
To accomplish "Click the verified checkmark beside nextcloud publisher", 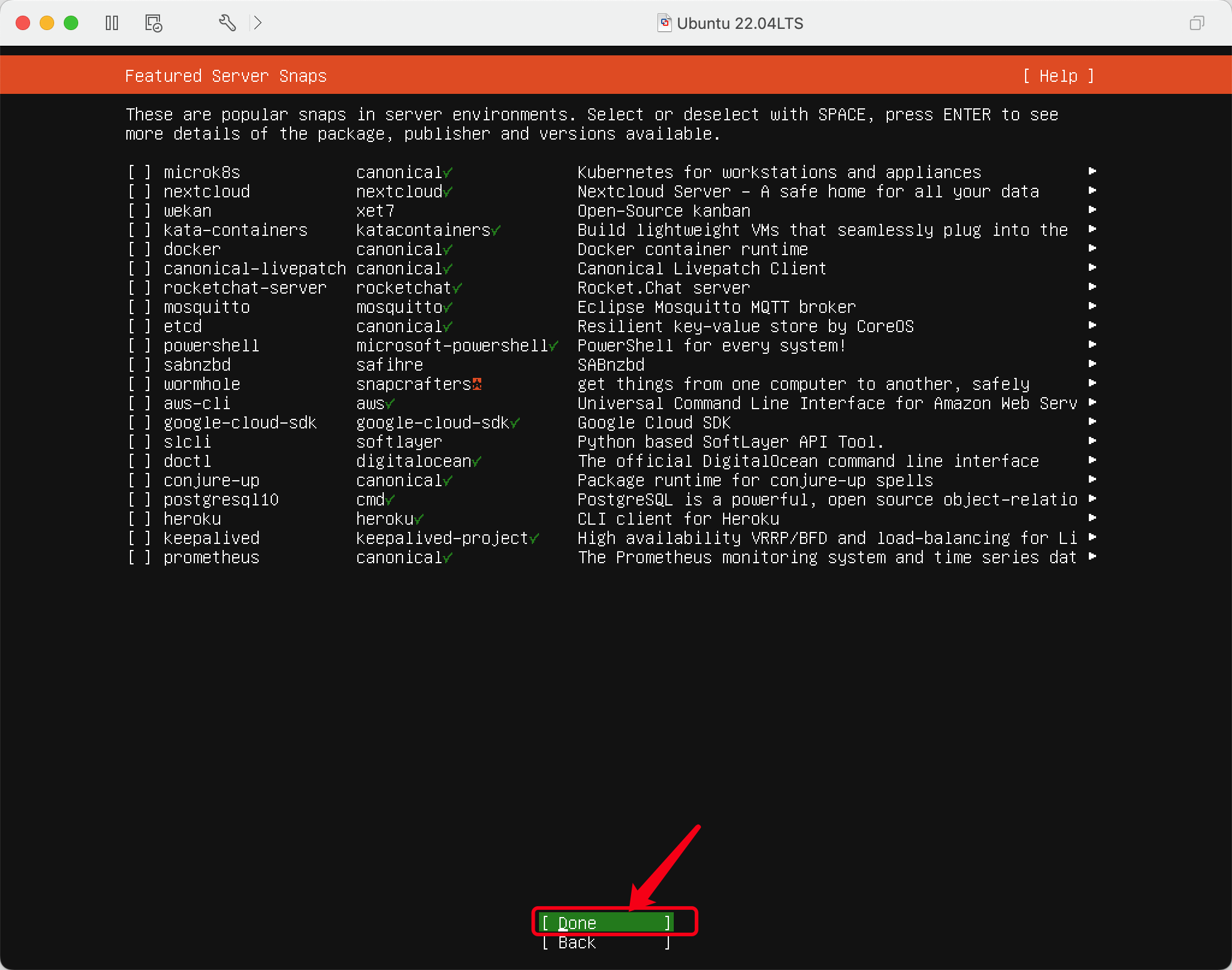I will (x=448, y=192).
